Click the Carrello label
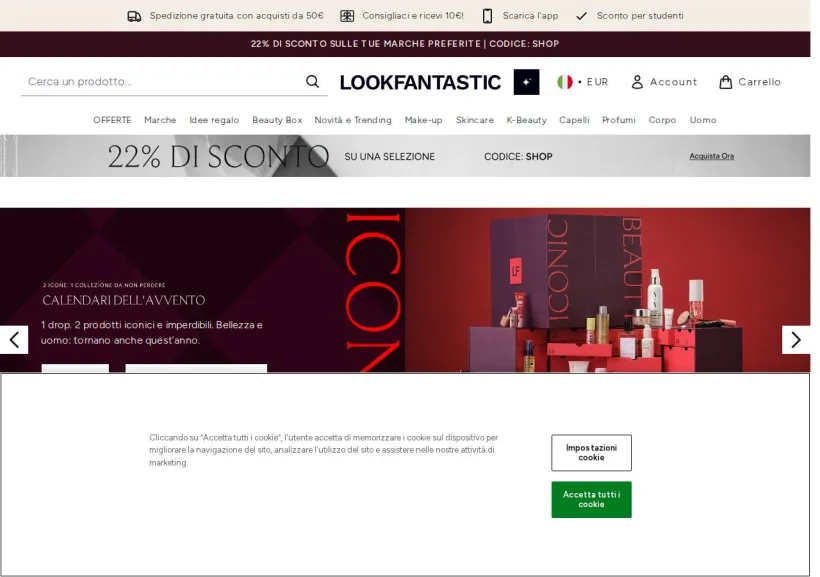The height and width of the screenshot is (577, 820). [759, 82]
